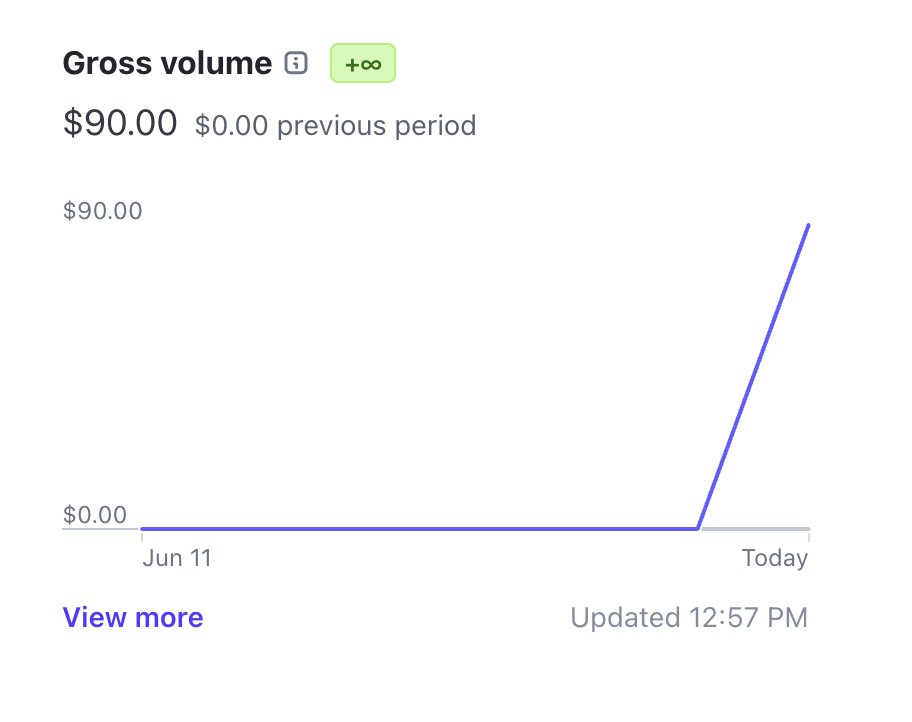Click the Updated 12:57 PM timestamp

tap(689, 618)
